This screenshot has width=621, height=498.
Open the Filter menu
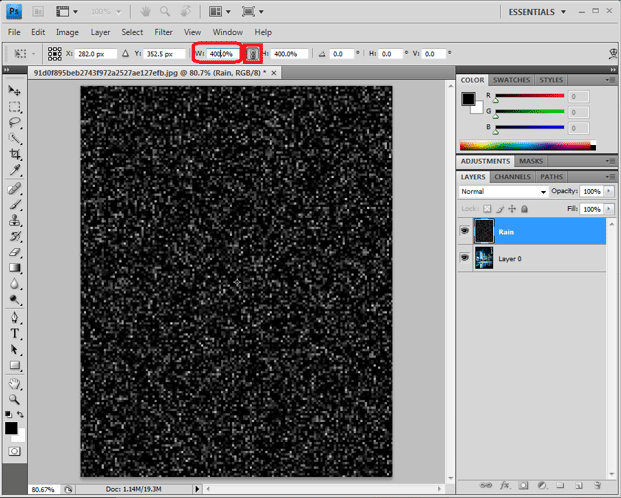click(163, 32)
